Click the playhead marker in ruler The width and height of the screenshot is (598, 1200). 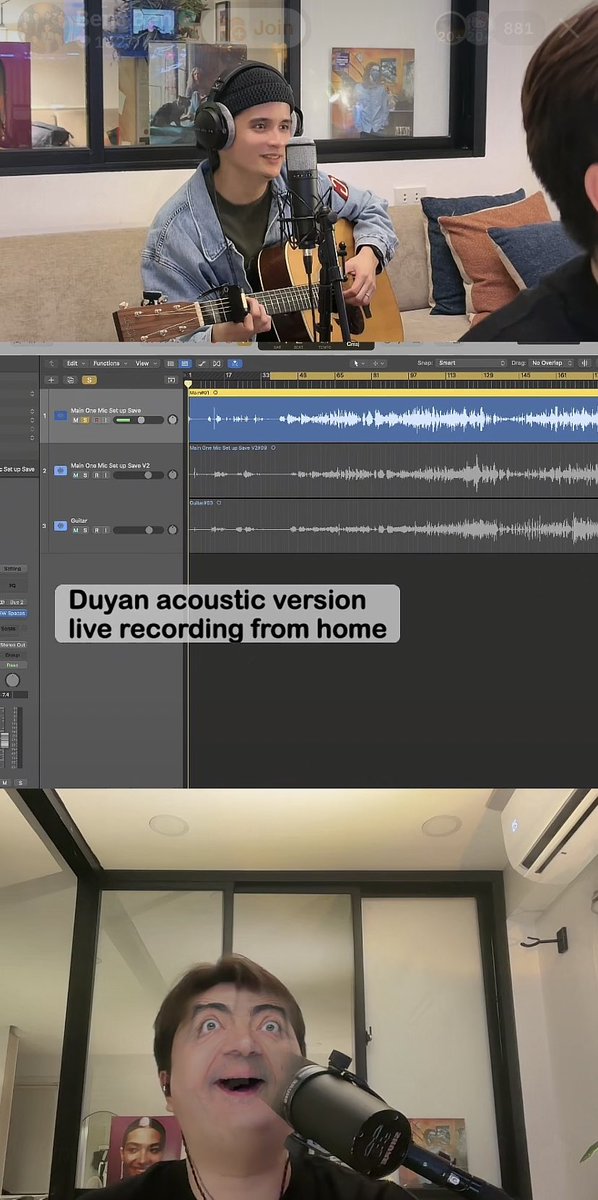(187, 383)
